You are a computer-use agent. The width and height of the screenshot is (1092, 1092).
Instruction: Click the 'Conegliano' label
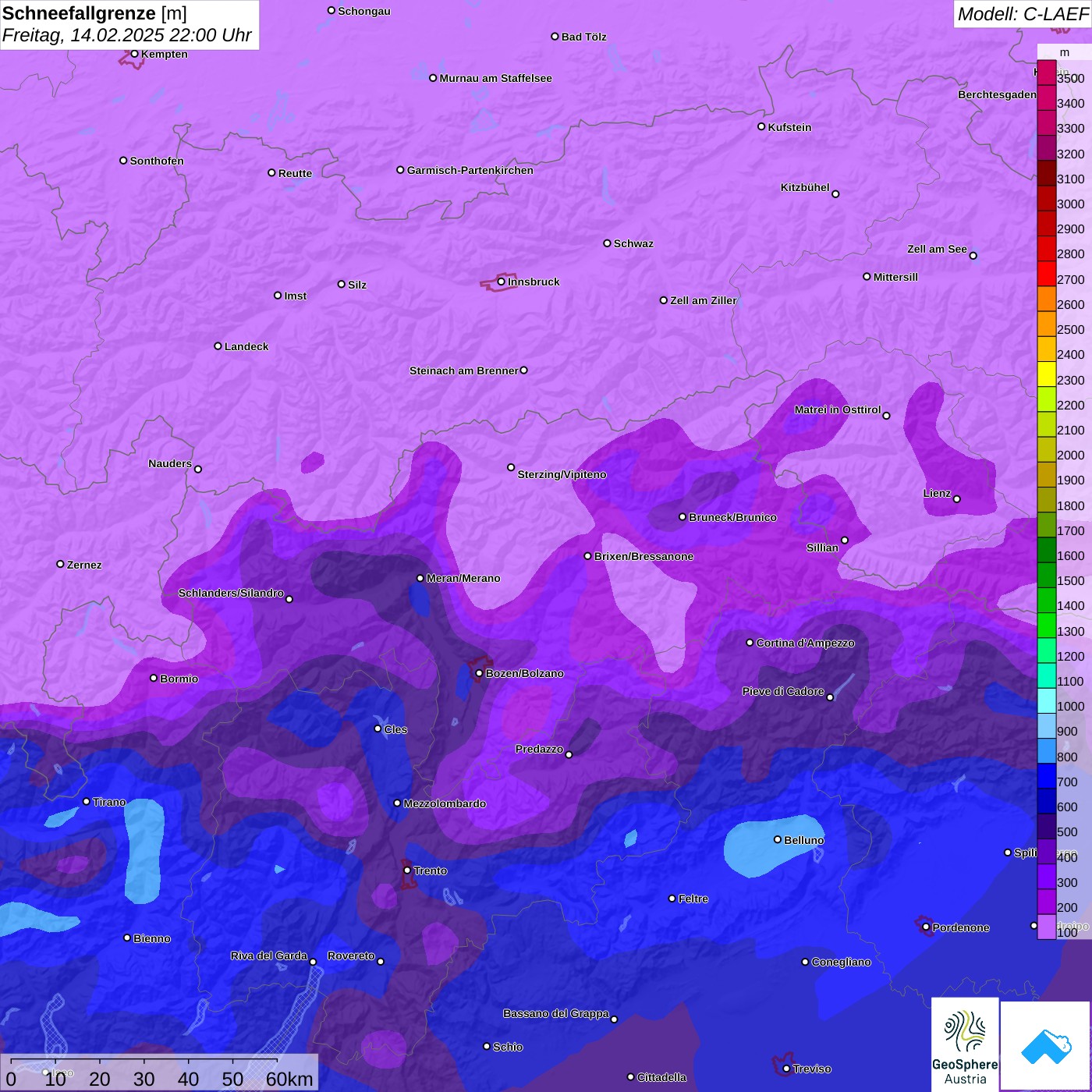click(841, 962)
